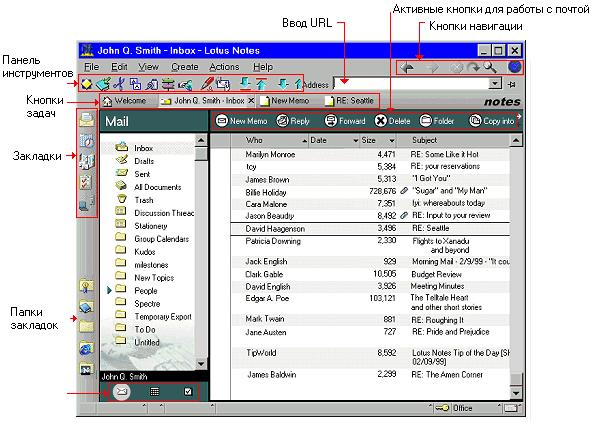The width and height of the screenshot is (595, 425).
Task: Click the search magnifier icon
Action: [x=490, y=68]
